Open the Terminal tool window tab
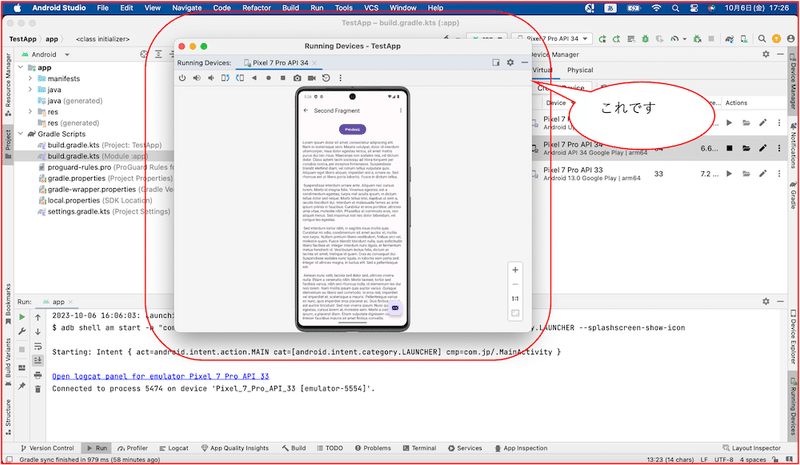Screen dimensions: 800x465 (419, 448)
